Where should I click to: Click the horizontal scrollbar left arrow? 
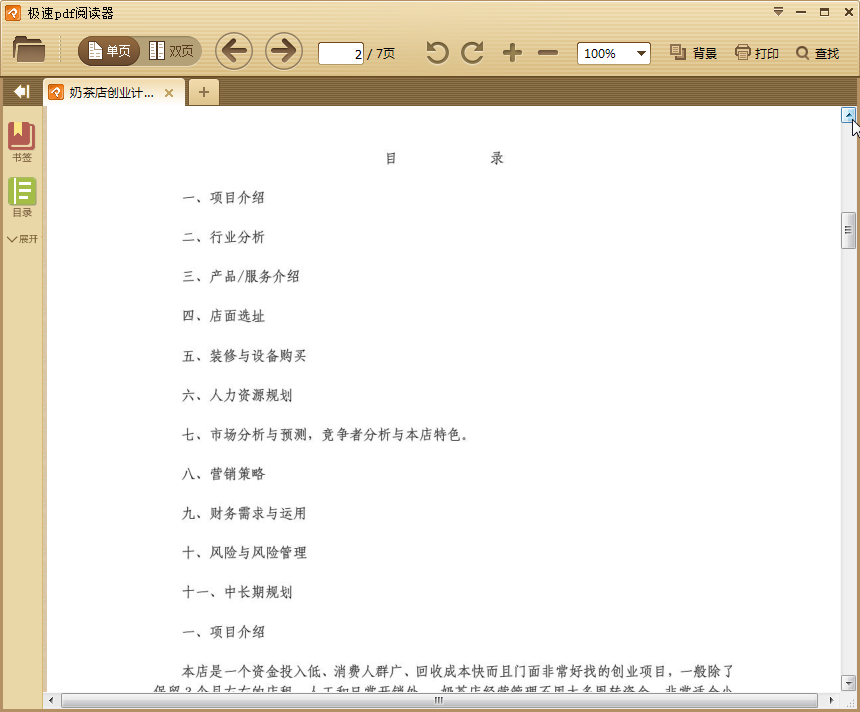[52, 700]
